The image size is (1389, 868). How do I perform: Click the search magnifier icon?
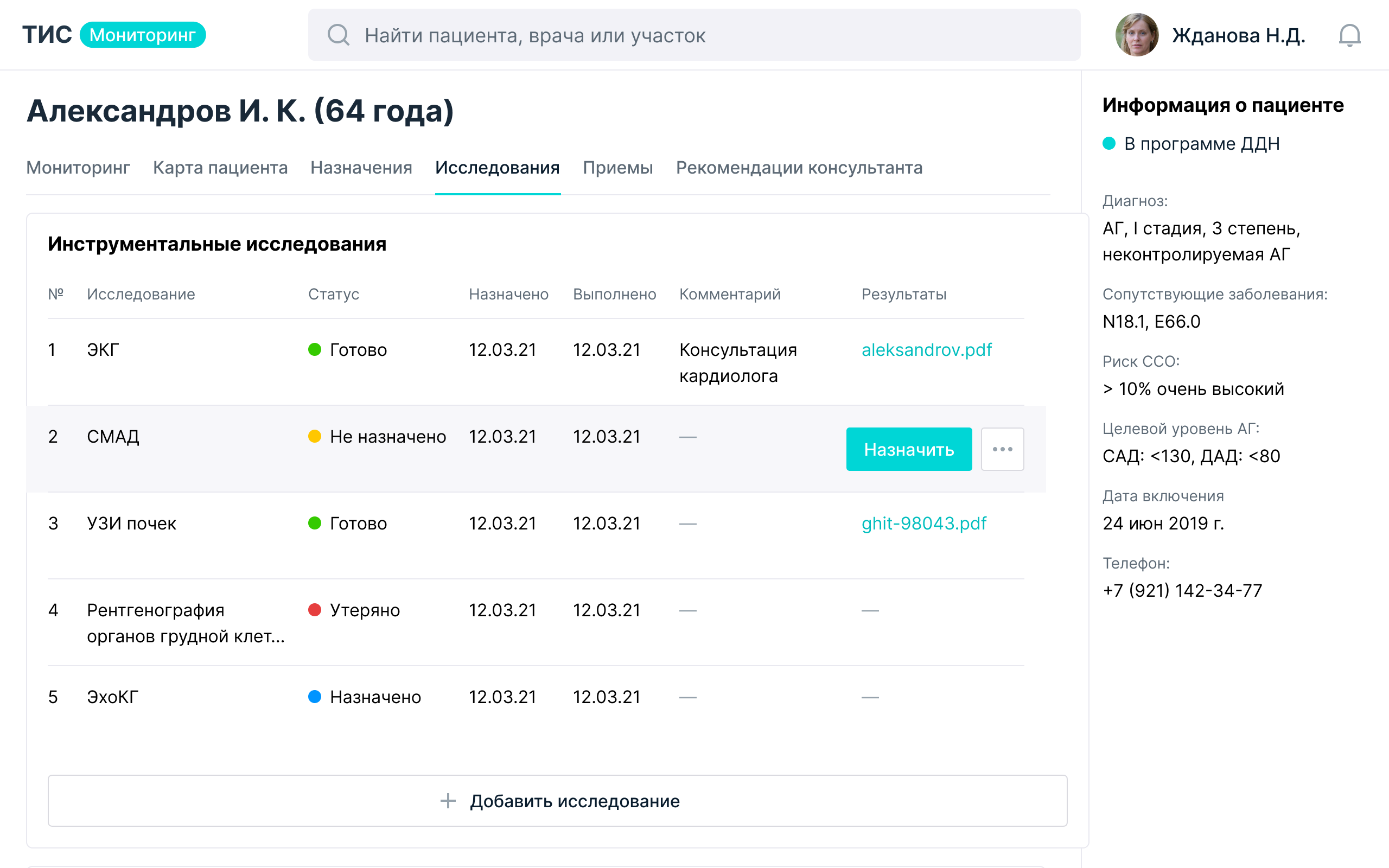coord(338,35)
